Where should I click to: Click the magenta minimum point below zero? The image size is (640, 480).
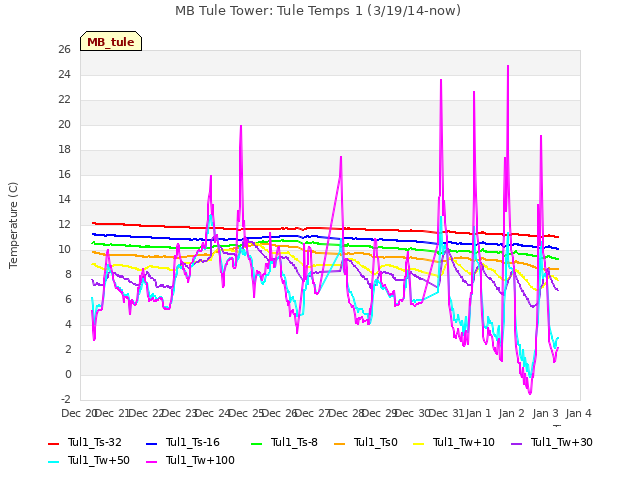click(x=530, y=393)
